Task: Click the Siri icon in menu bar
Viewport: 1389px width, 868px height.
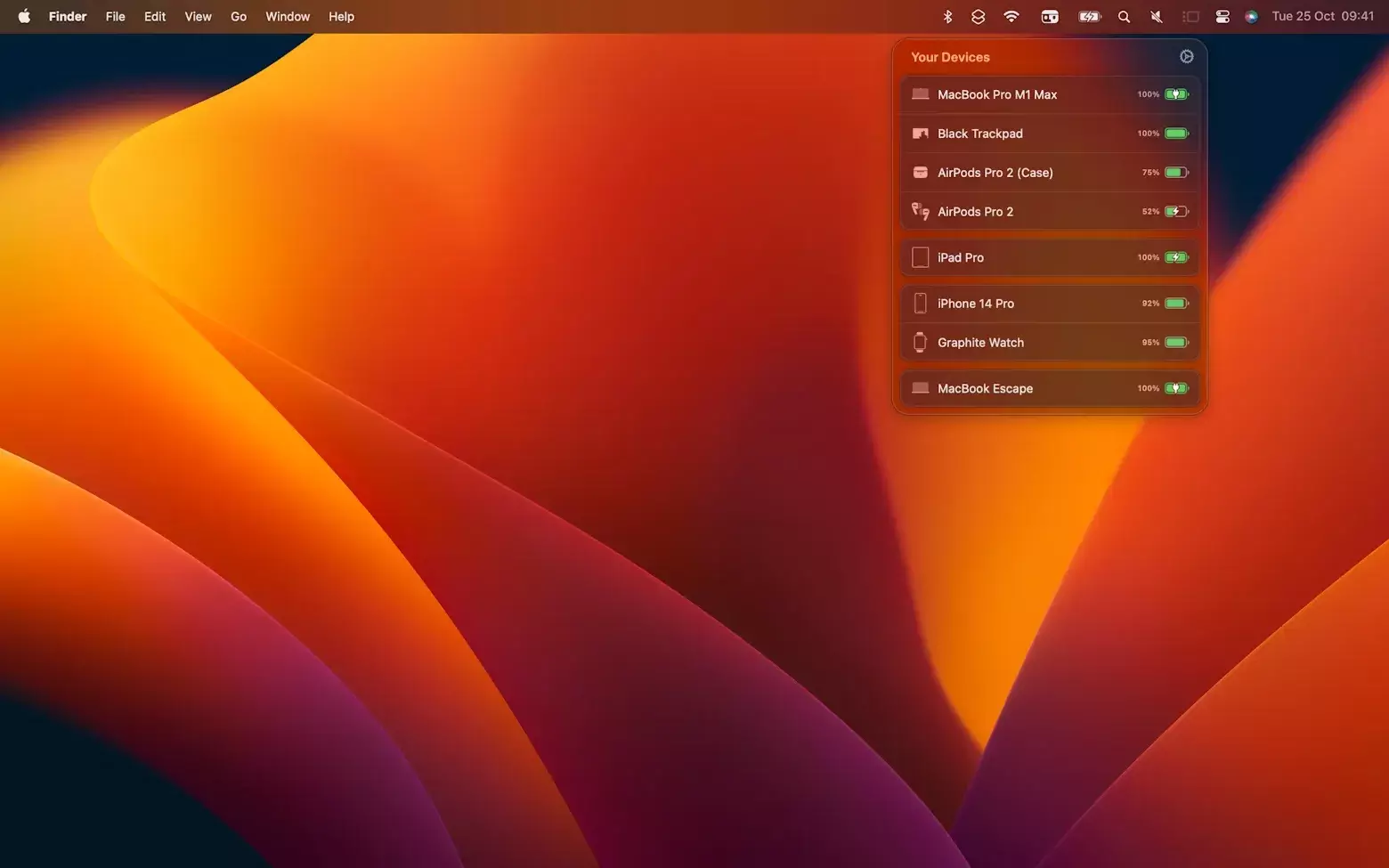Action: click(1251, 17)
